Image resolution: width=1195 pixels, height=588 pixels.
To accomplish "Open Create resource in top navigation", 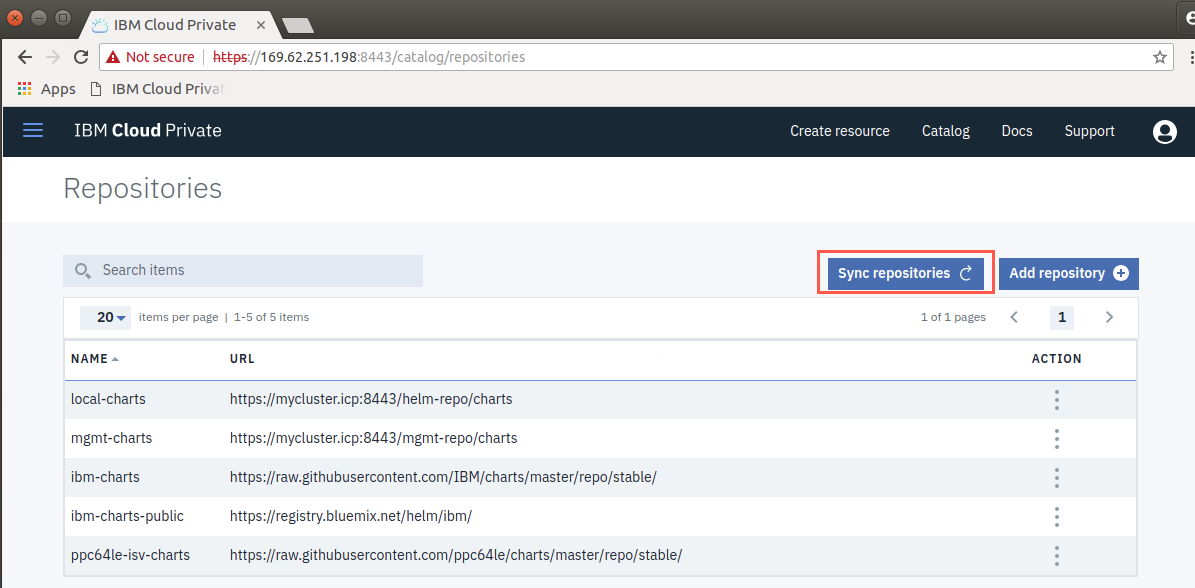I will (x=840, y=131).
